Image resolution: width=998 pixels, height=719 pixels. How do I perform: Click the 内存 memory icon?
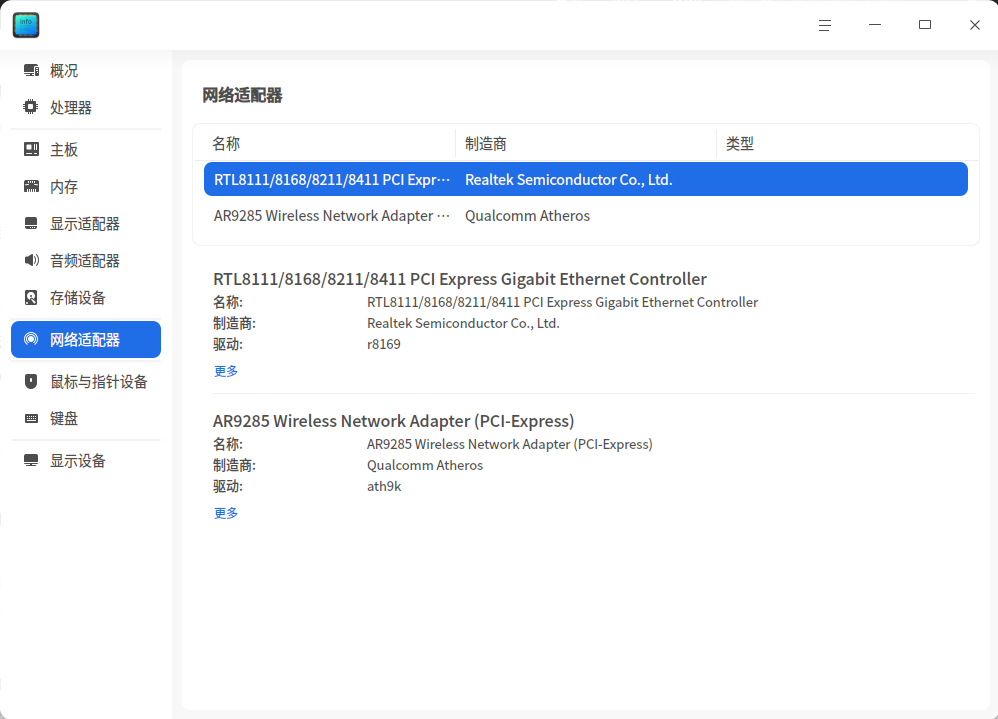tap(31, 186)
